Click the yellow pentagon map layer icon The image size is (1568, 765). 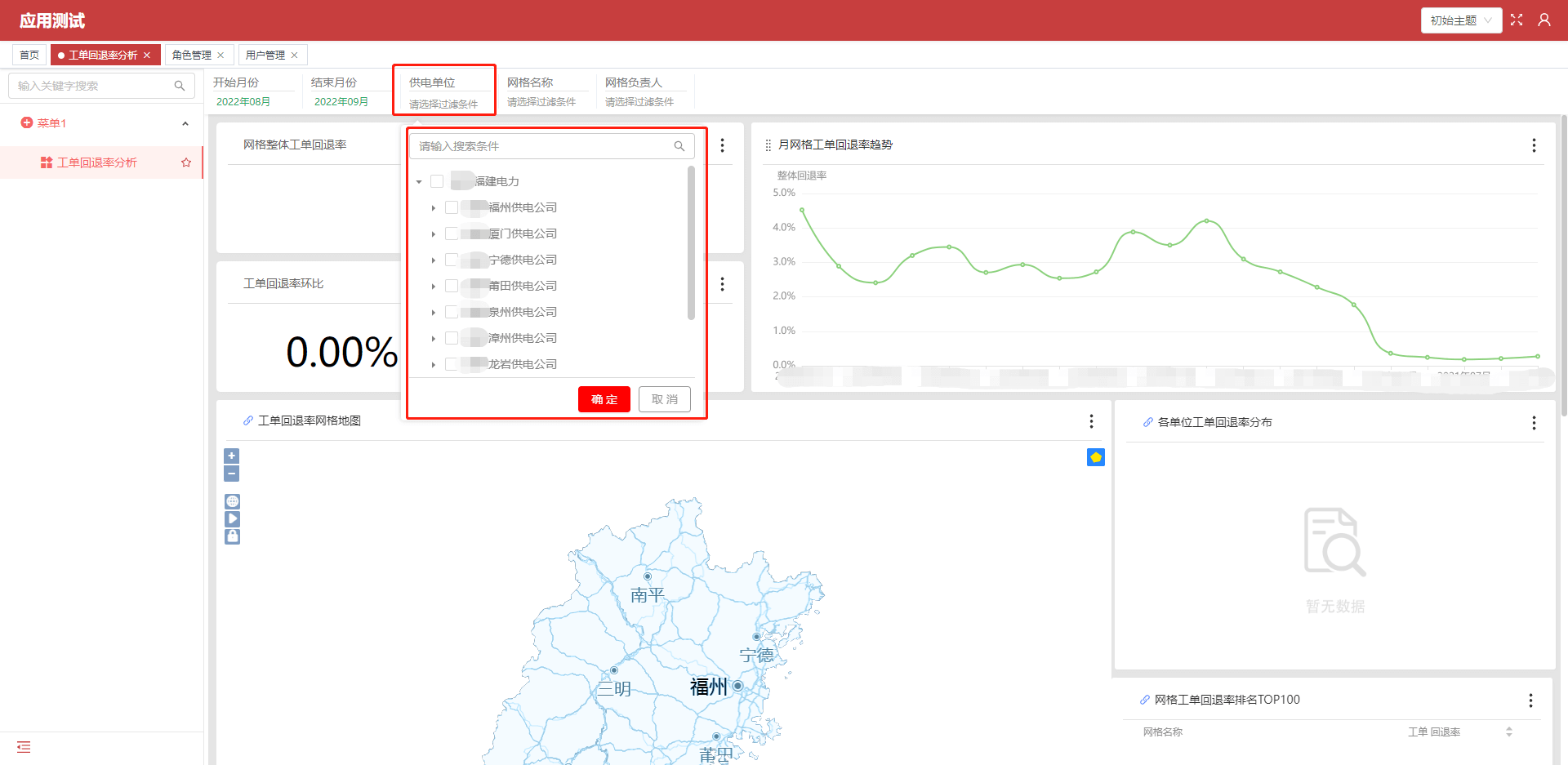click(1096, 457)
